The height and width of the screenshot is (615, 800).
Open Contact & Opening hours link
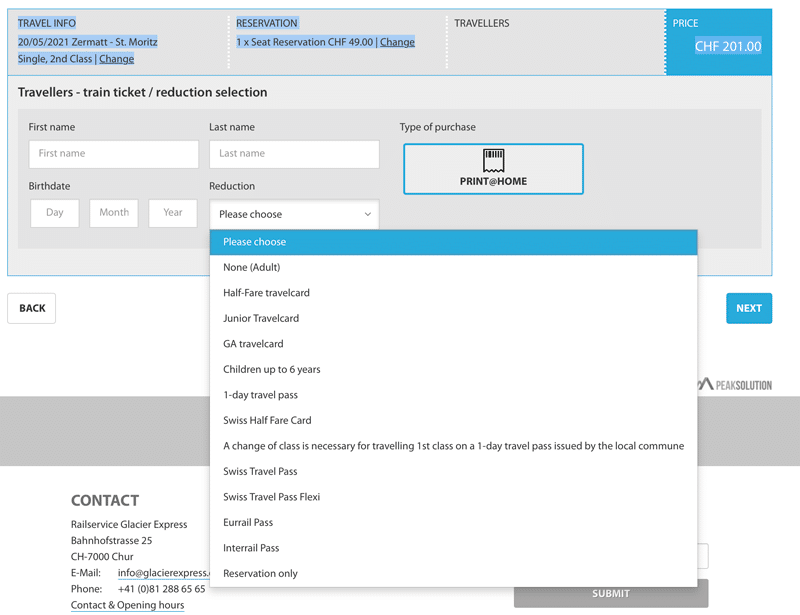tap(128, 605)
